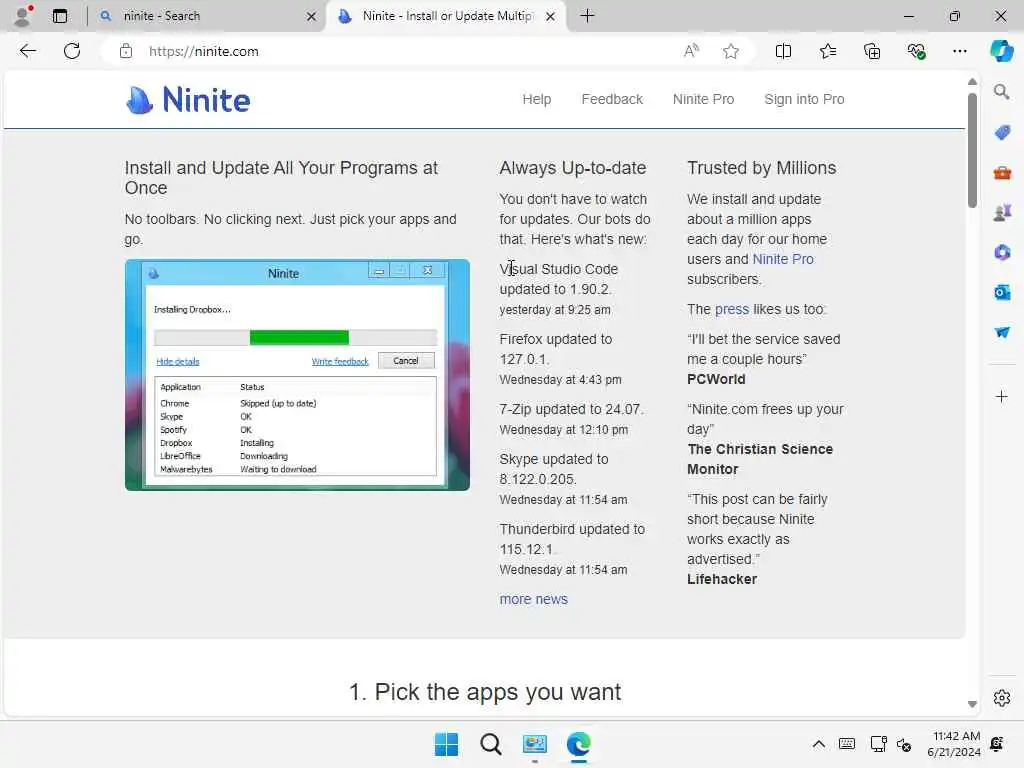
Task: Open sidebar Tools briefcase icon
Action: pos(1002,173)
